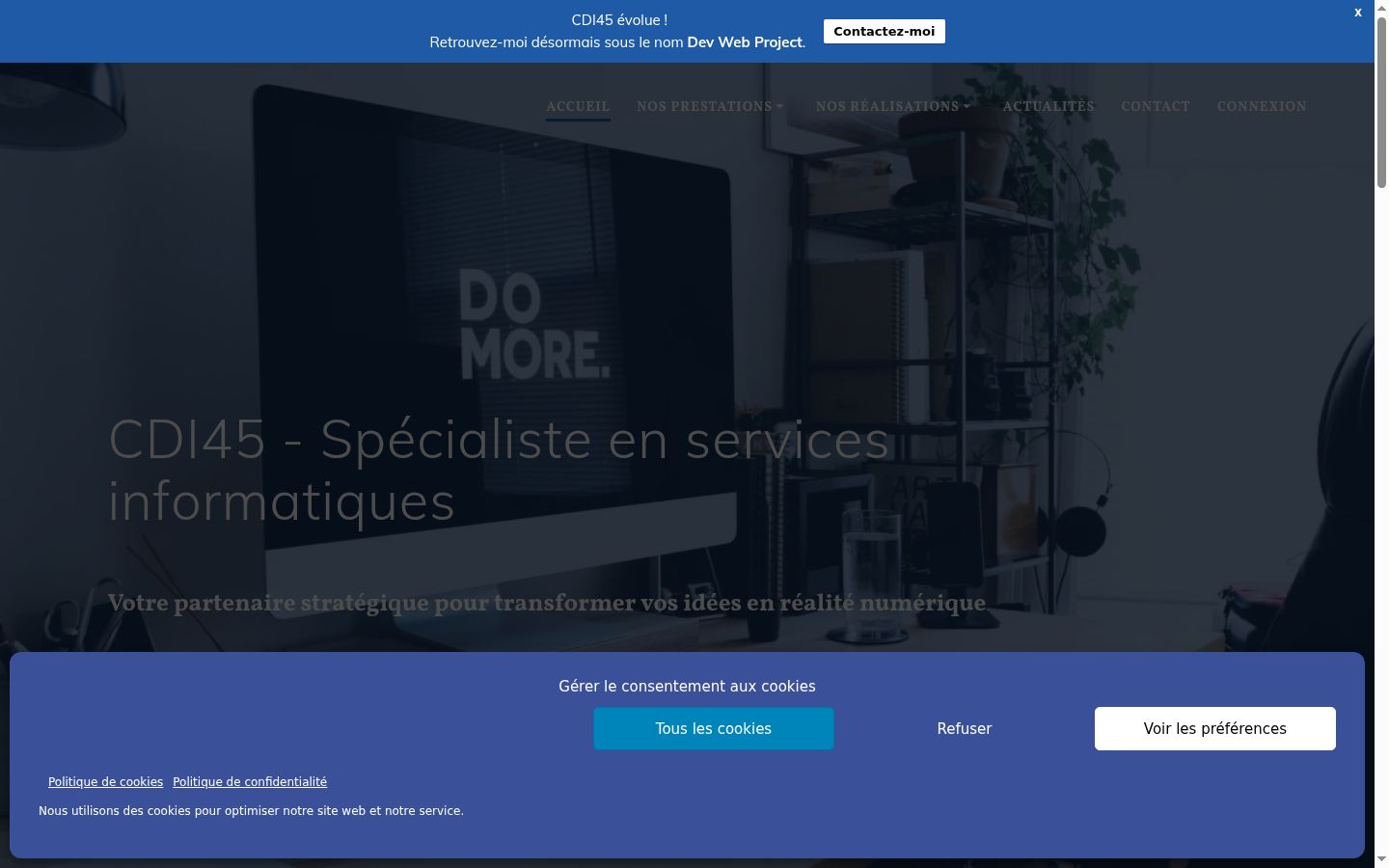Click the 'Dev Web Project' banner text
The width and height of the screenshot is (1389, 868).
point(745,42)
